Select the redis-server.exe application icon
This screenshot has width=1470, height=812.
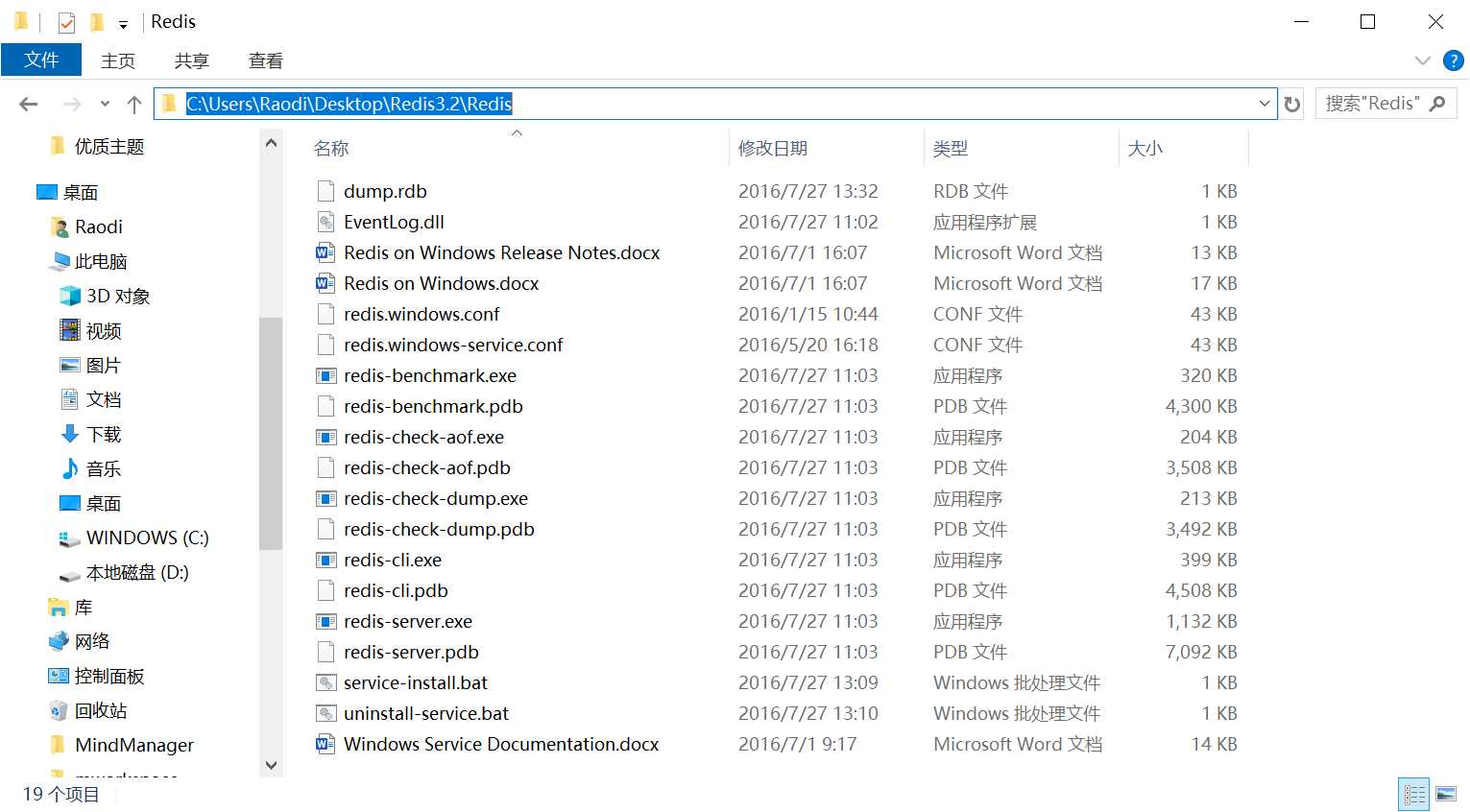[x=325, y=621]
